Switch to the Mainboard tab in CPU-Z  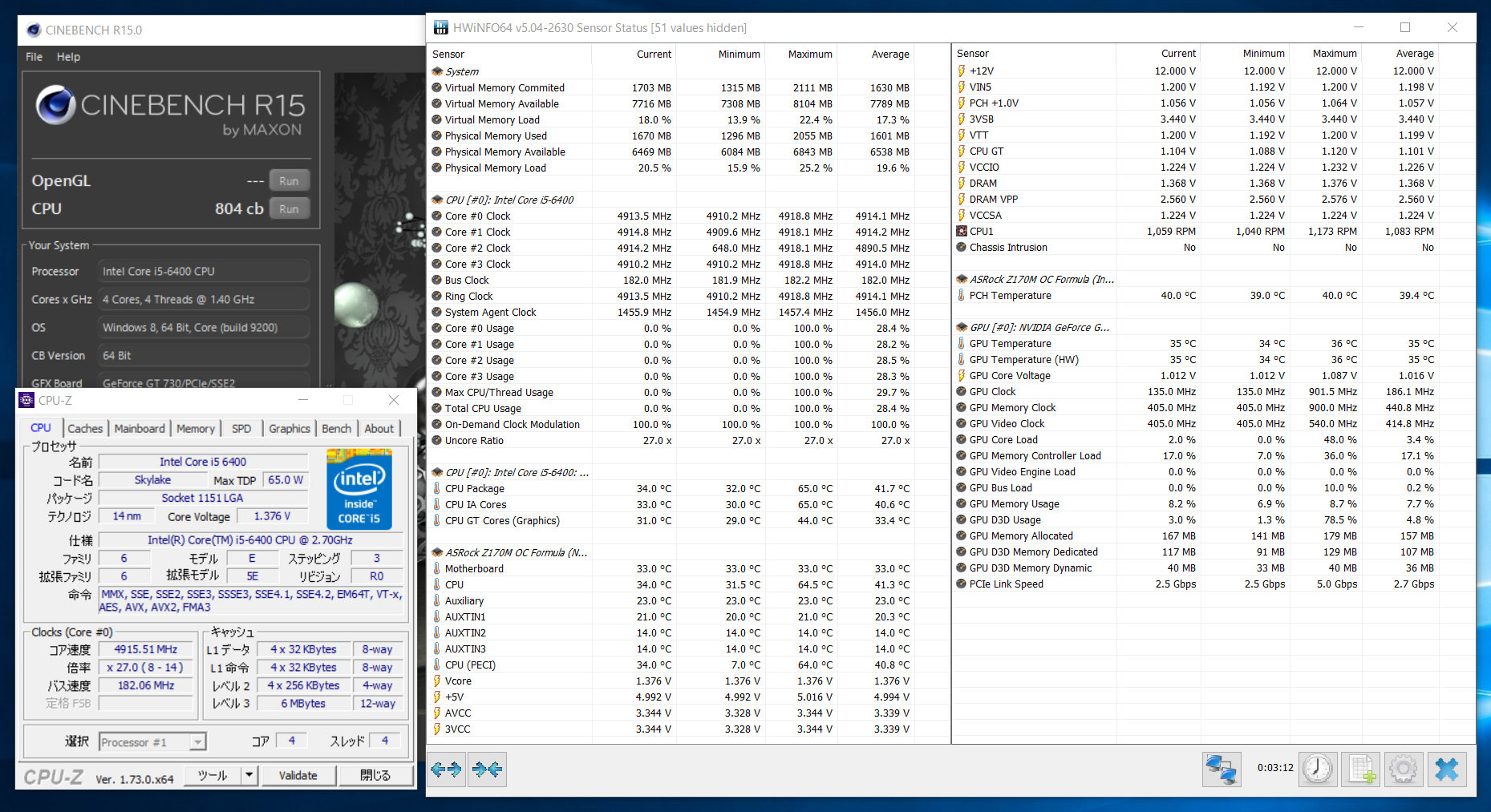pos(140,429)
